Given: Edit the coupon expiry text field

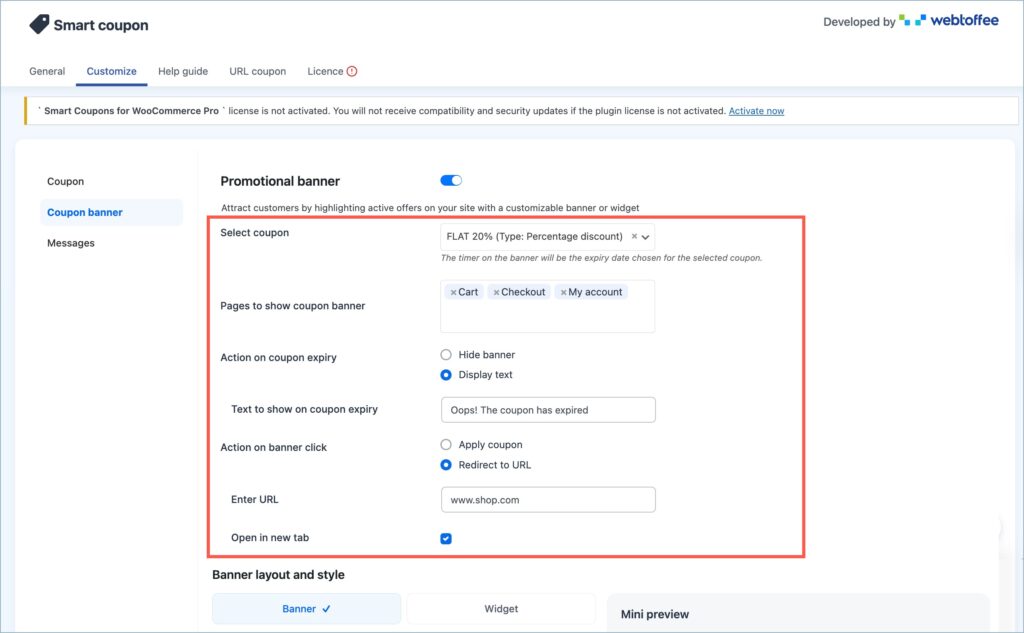Looking at the screenshot, I should click(548, 409).
